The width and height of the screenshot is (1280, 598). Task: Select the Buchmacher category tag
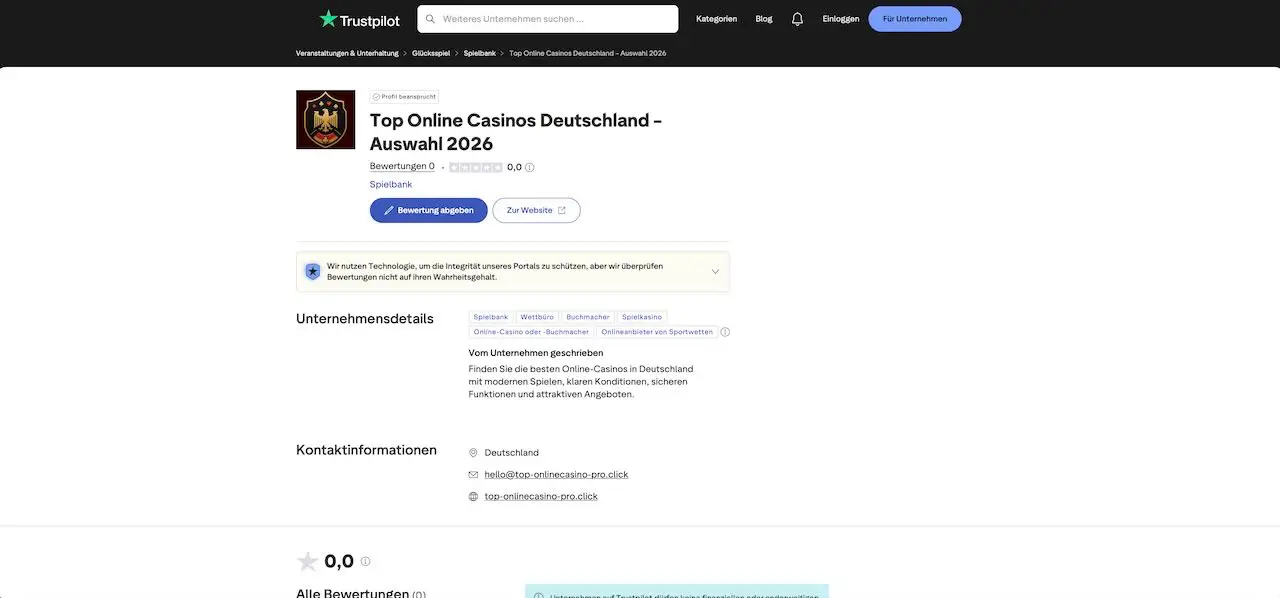click(588, 317)
